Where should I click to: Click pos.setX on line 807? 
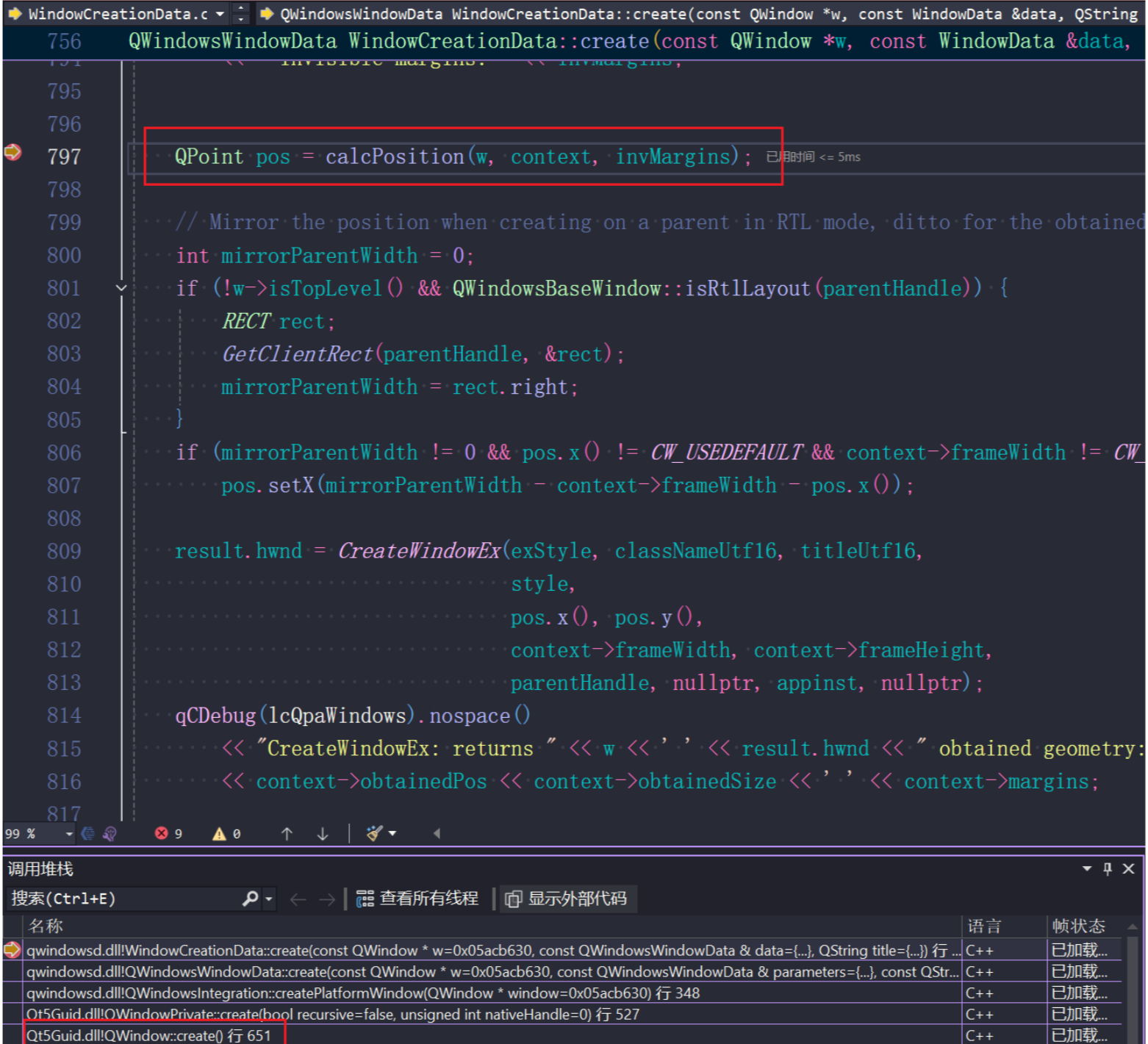pos(268,486)
